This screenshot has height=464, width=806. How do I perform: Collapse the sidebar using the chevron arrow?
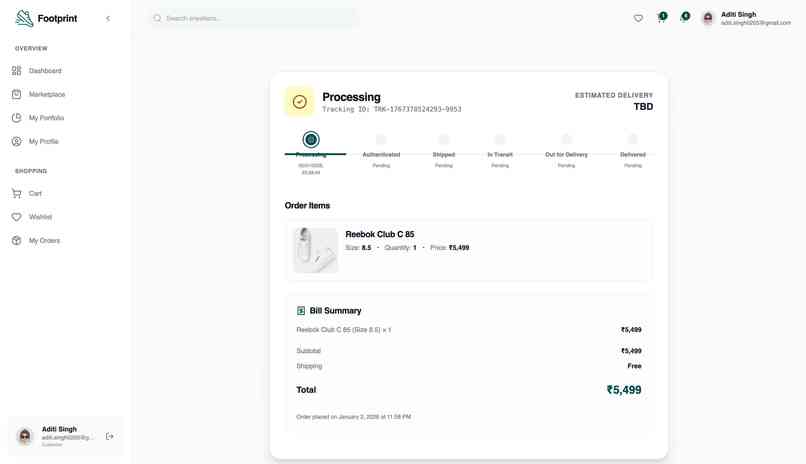[108, 18]
